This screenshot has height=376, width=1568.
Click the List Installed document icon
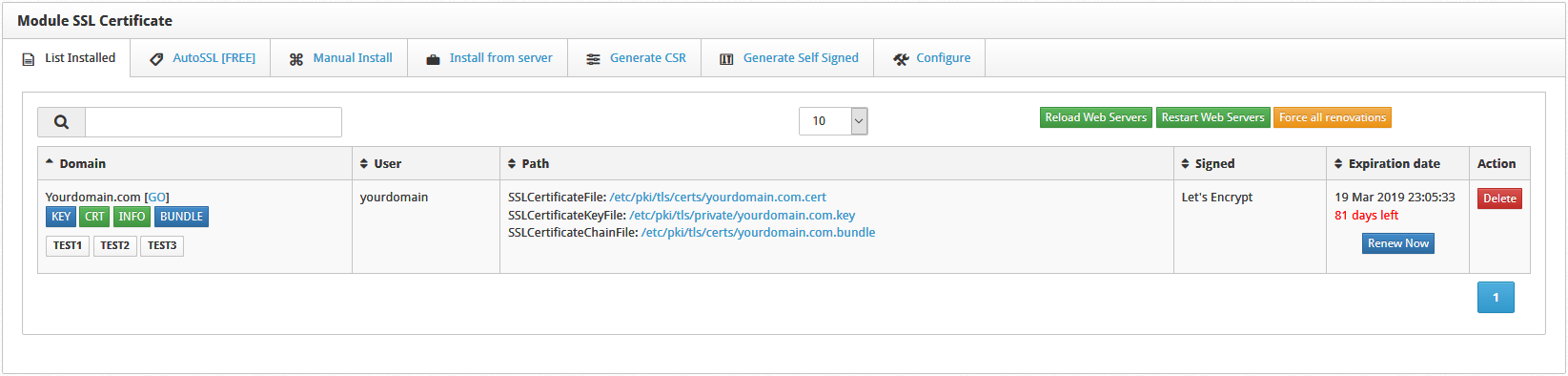click(x=29, y=59)
